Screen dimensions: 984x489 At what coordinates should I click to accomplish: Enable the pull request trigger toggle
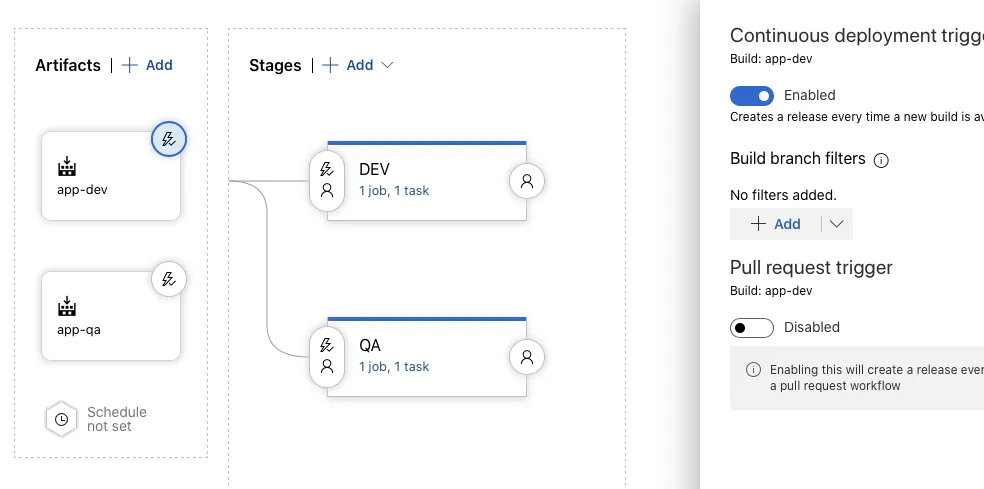tap(752, 327)
